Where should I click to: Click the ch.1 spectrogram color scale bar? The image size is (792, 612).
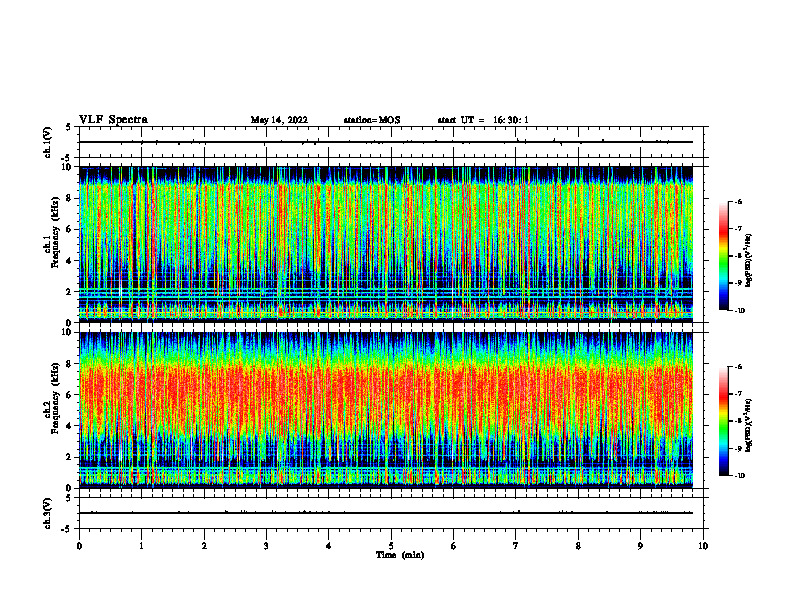tap(723, 256)
